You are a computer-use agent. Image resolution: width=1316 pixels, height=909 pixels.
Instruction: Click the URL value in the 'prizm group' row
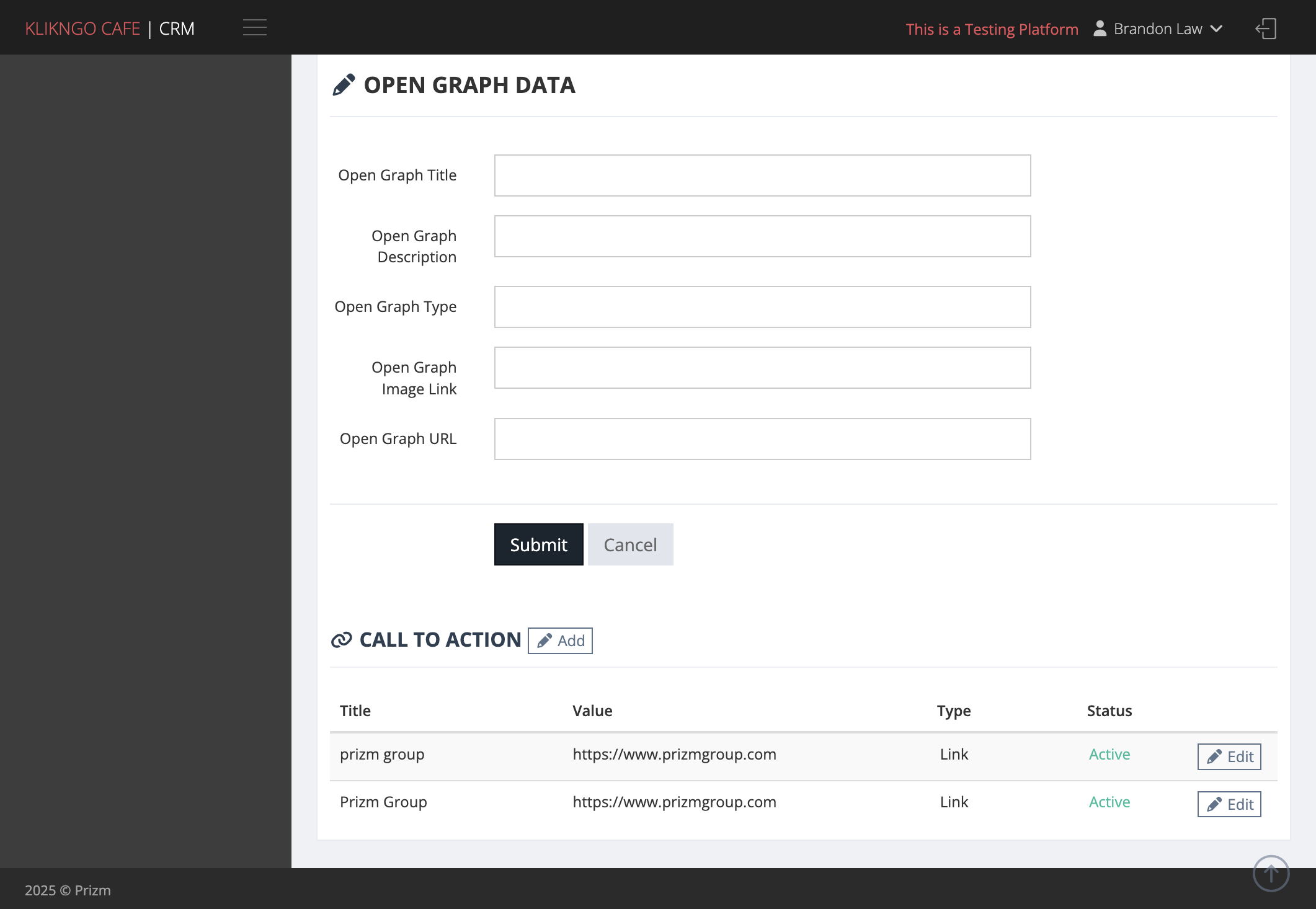pos(674,755)
